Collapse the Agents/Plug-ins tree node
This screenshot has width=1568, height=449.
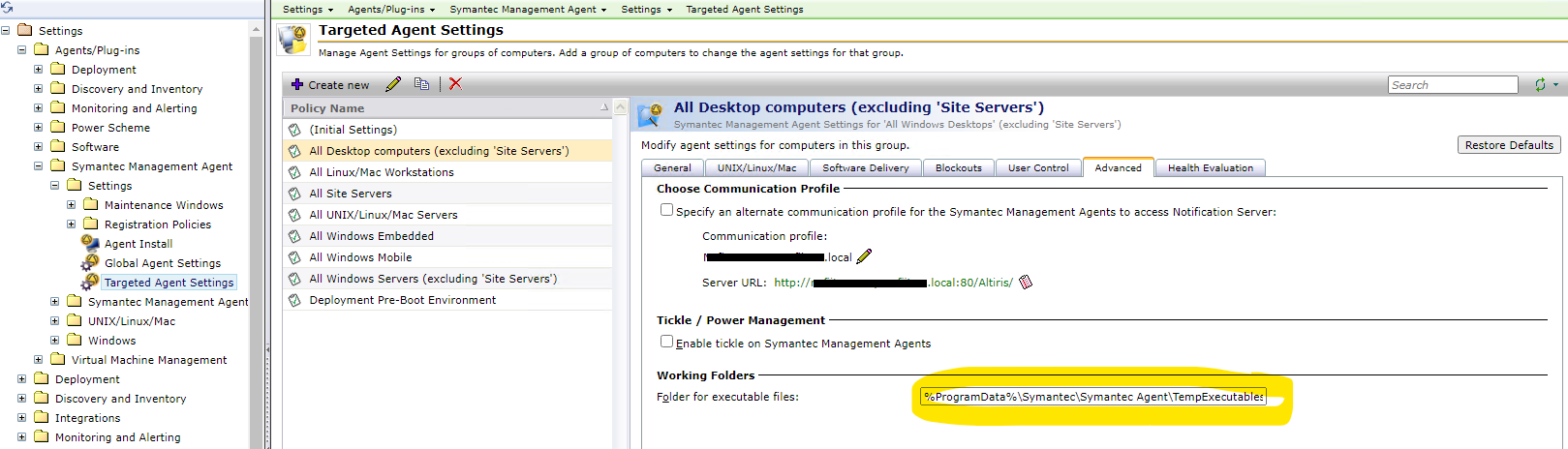[22, 50]
